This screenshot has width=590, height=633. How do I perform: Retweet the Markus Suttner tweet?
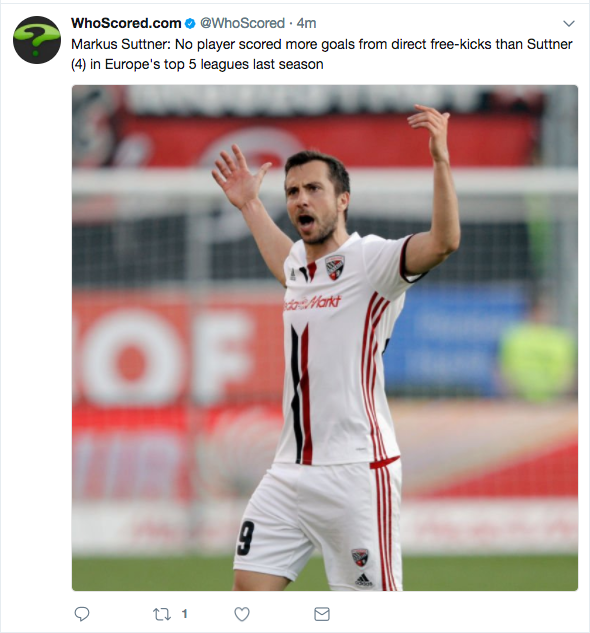tap(162, 614)
